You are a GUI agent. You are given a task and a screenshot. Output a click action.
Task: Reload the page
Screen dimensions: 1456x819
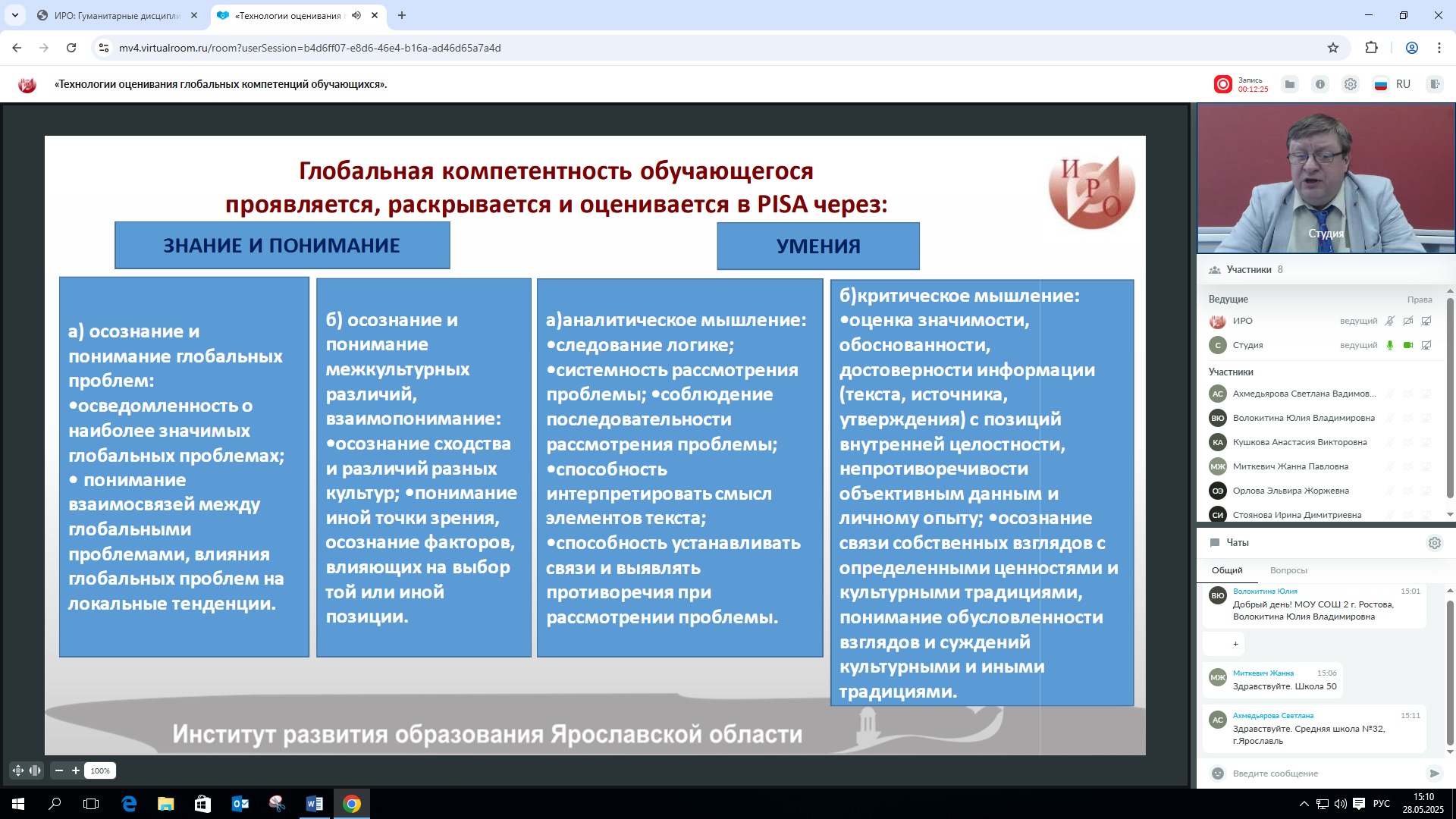[71, 48]
